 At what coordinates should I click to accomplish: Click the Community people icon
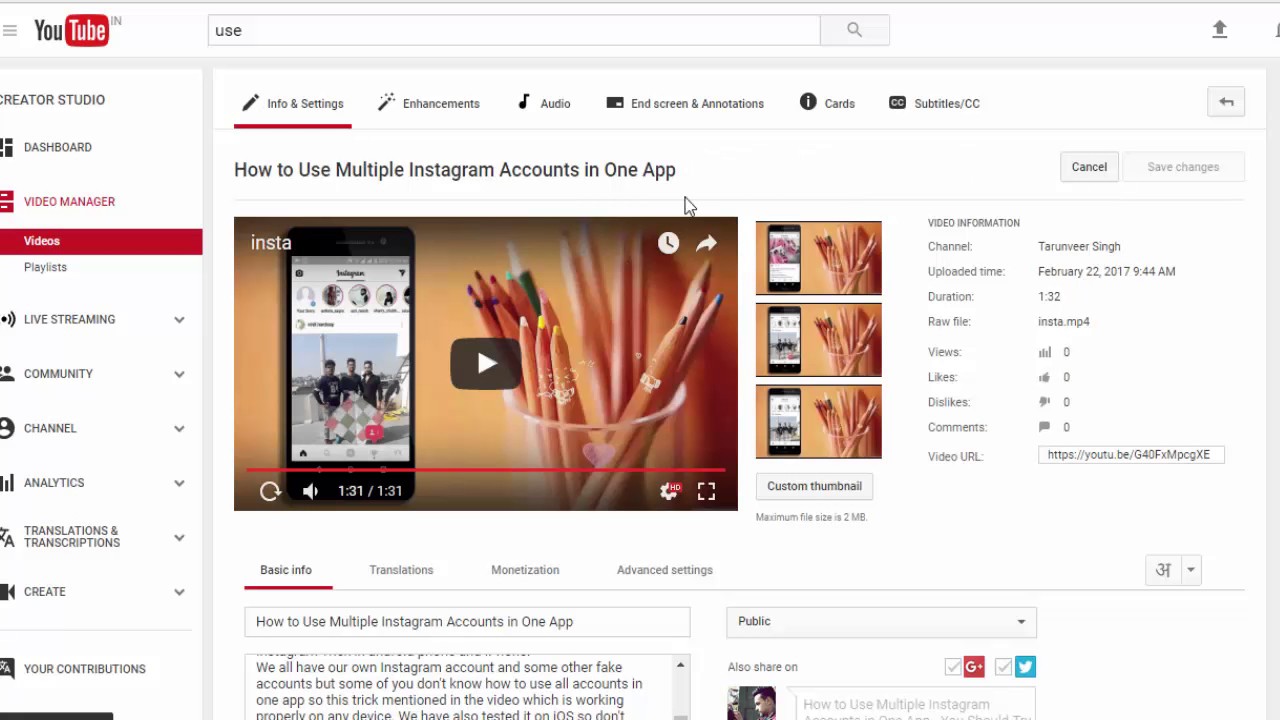click(7, 374)
